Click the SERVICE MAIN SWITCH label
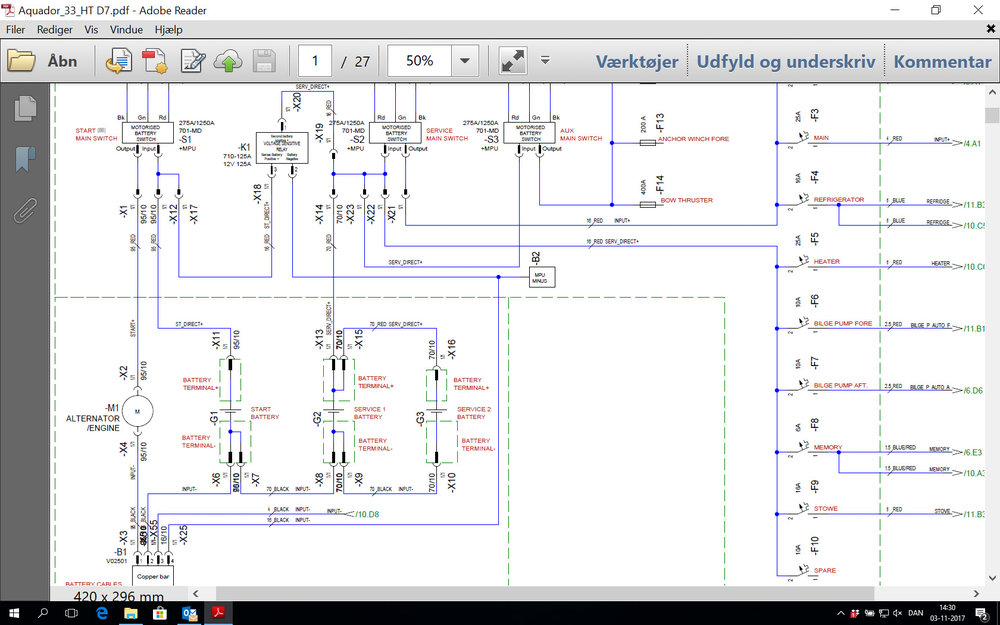1000x625 pixels. click(x=447, y=134)
